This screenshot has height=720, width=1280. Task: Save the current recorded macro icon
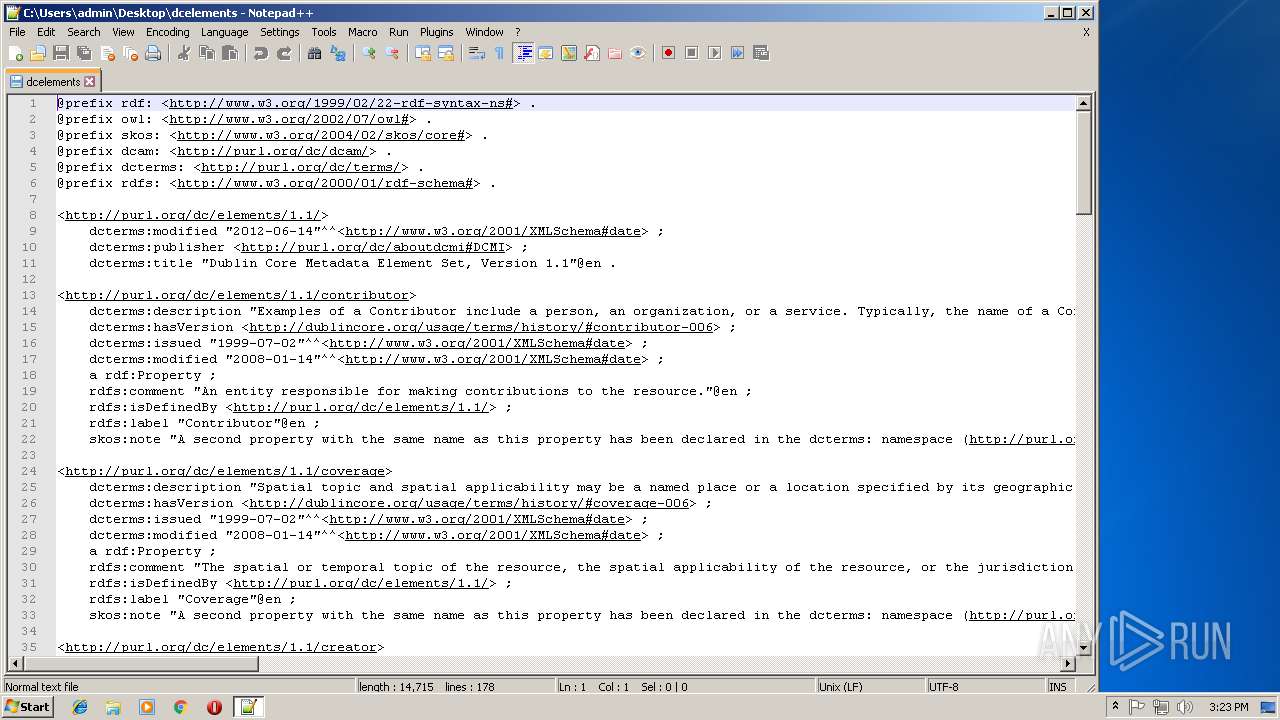(x=761, y=53)
